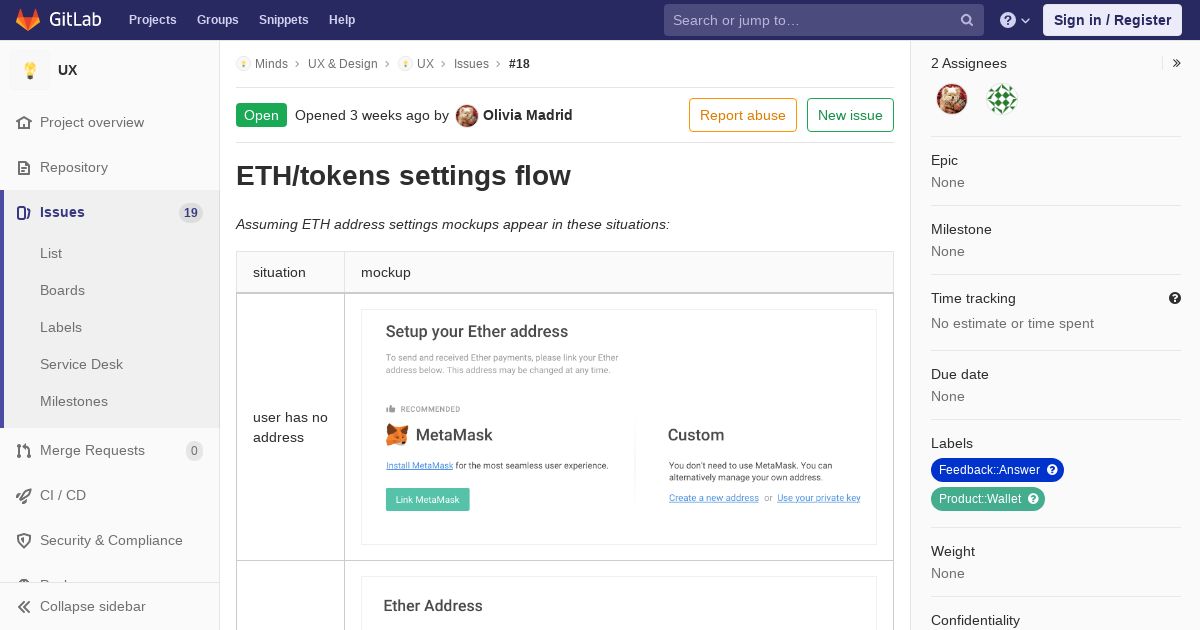Viewport: 1200px width, 630px height.
Task: Click '2 Assignees' heading text
Action: pos(969,63)
